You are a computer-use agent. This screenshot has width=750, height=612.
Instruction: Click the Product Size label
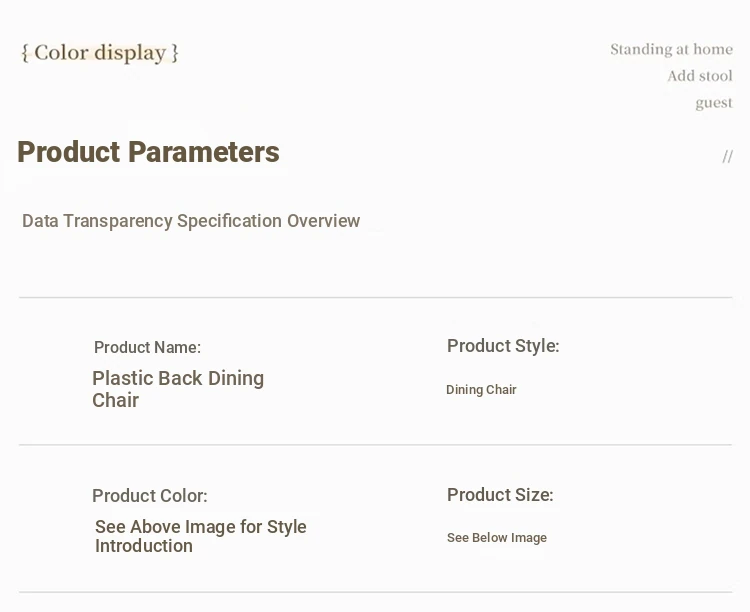point(500,495)
